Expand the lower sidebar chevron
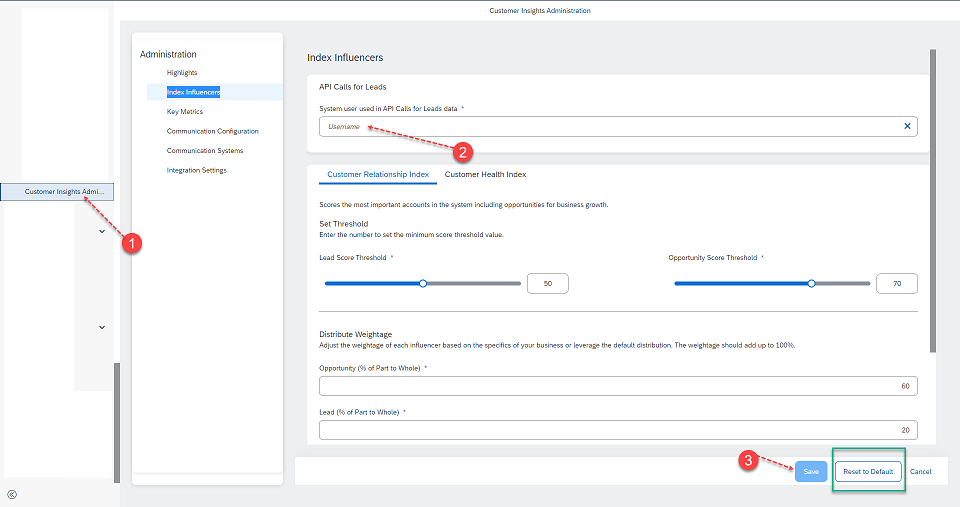Viewport: 960px width, 507px height. (102, 328)
